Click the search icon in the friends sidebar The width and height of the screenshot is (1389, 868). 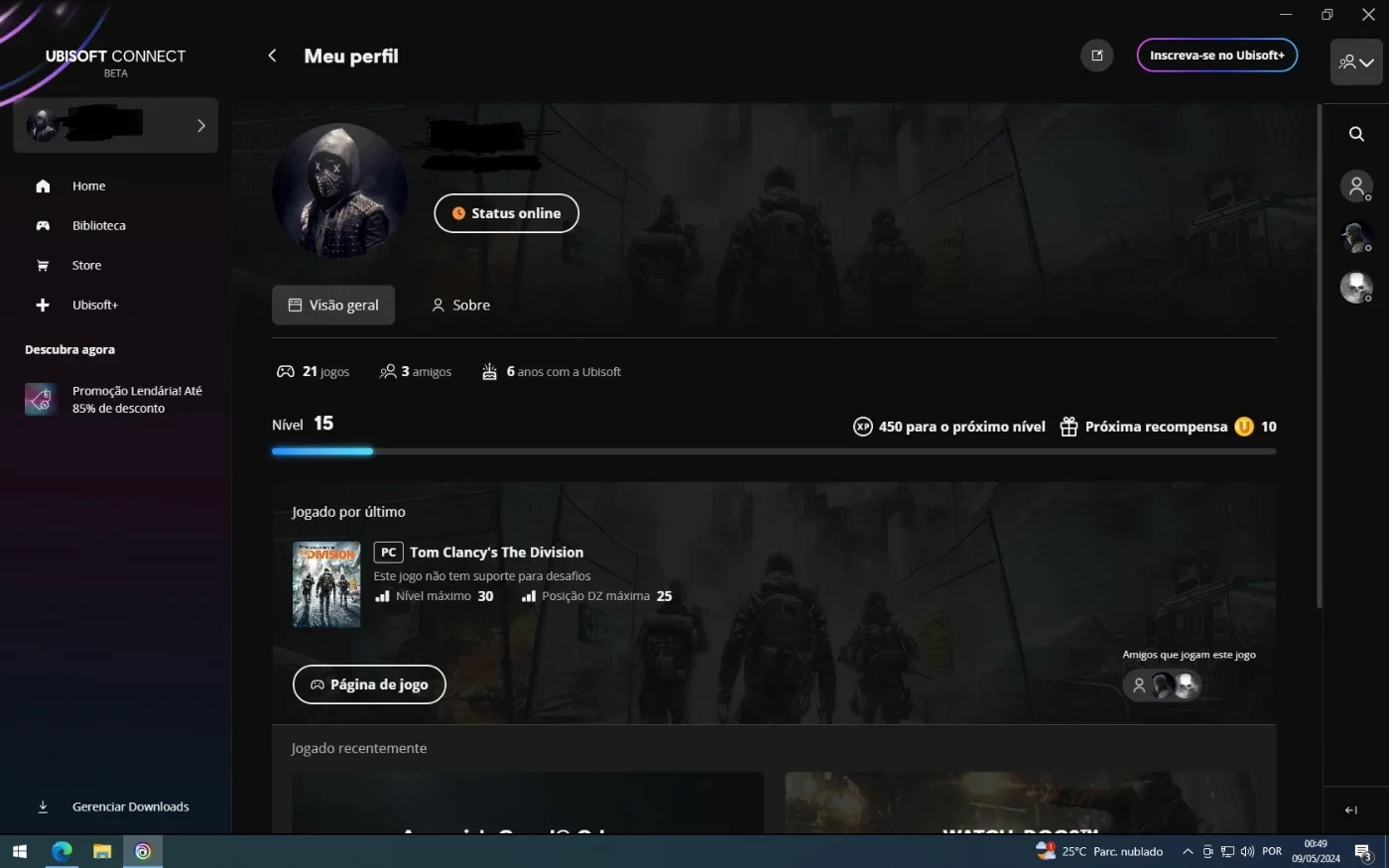[x=1356, y=134]
